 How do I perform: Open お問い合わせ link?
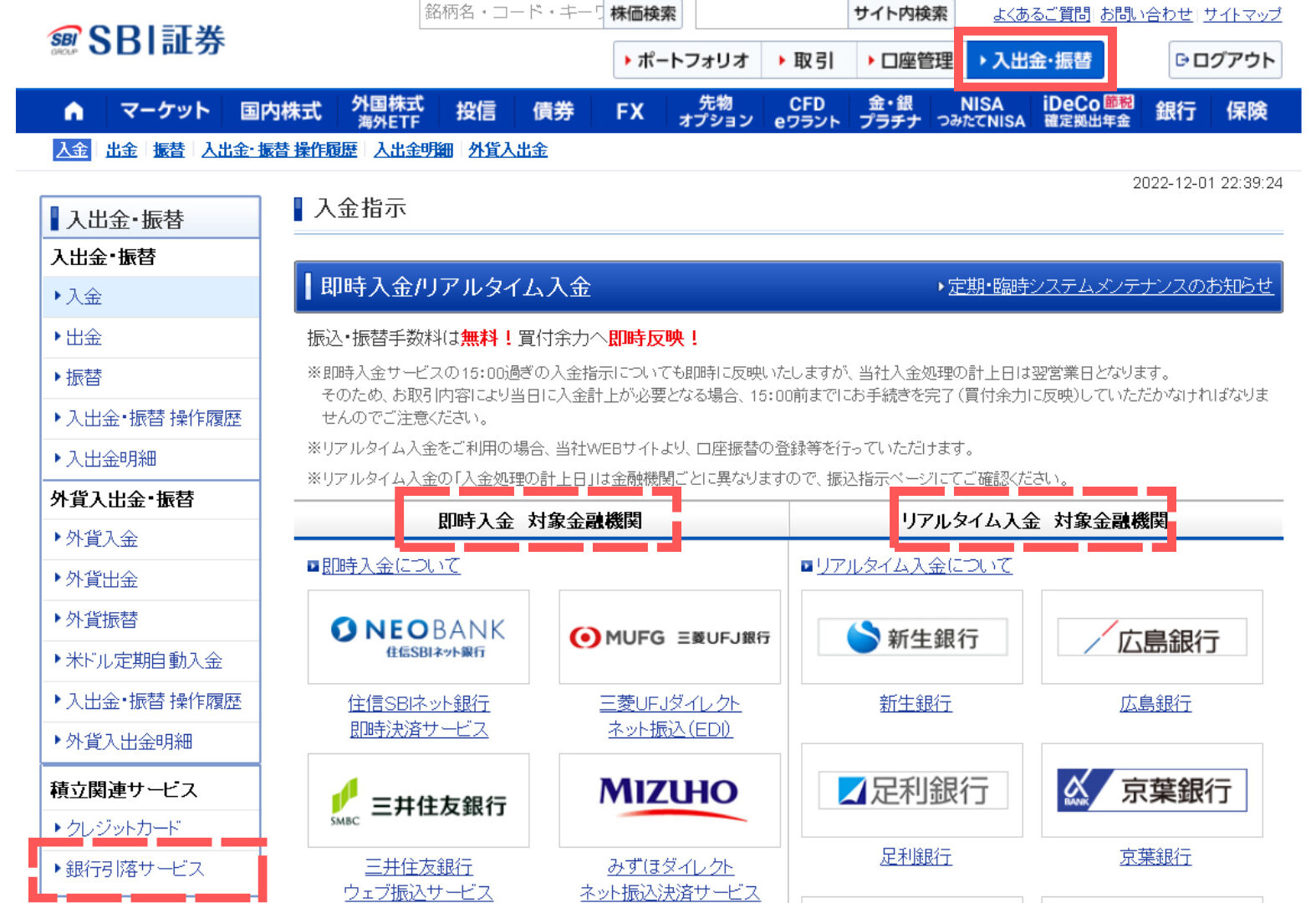click(1145, 14)
